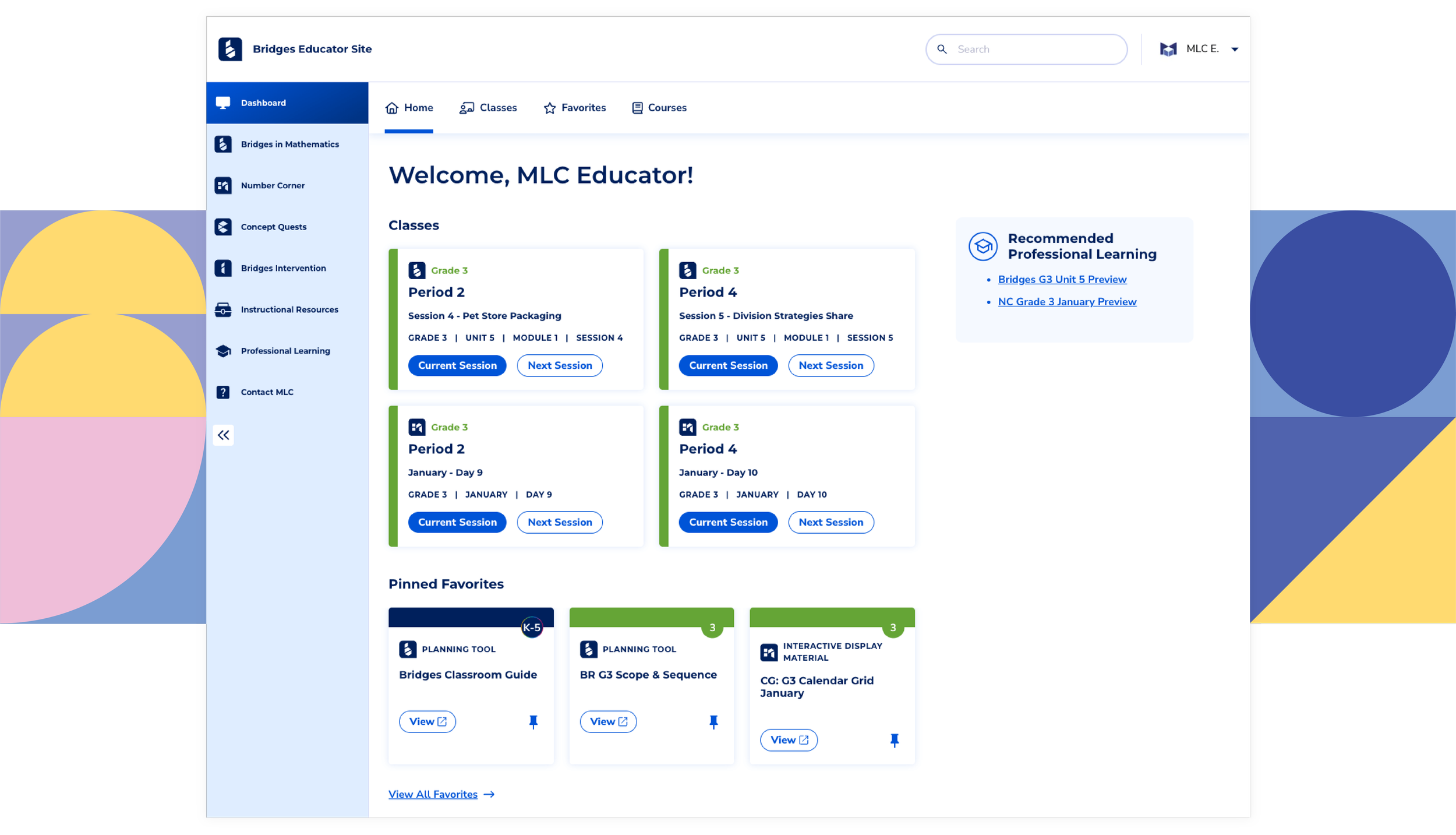
Task: Unpin Bridges Classroom Guide favorite
Action: click(x=533, y=721)
